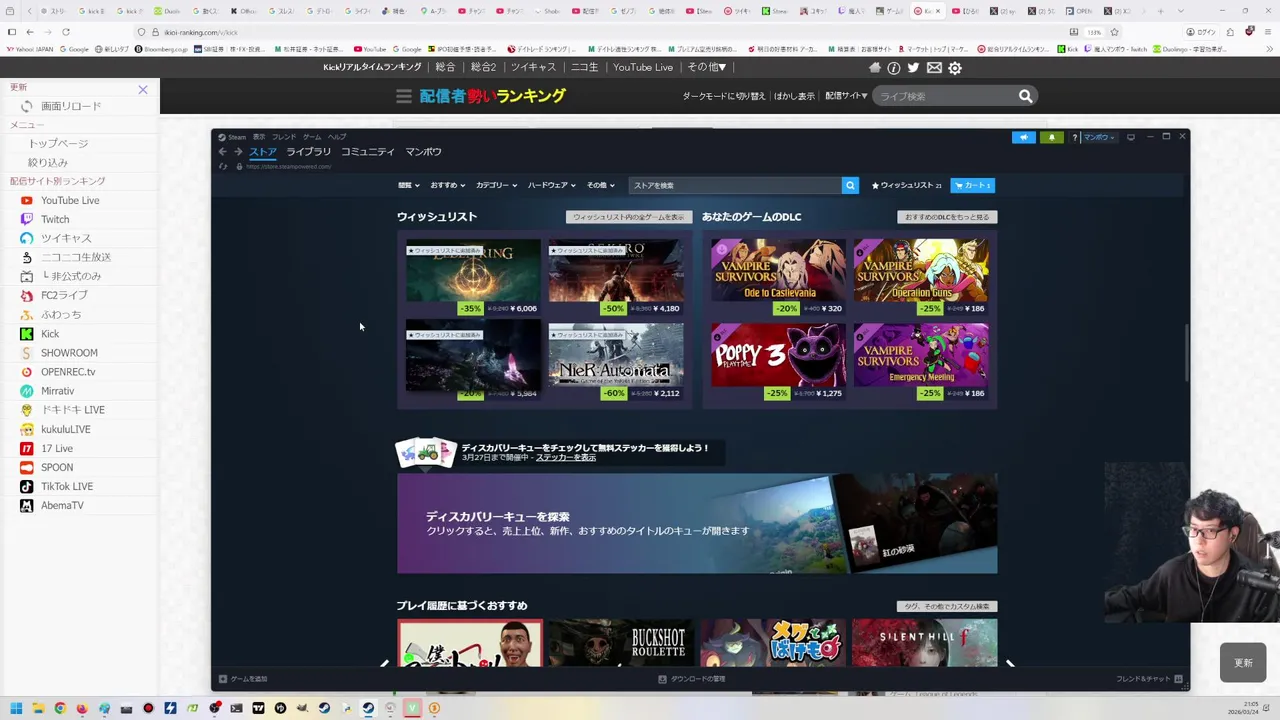Expand the Steam おすすめ dropdown
Viewport: 1280px width, 720px height.
(x=448, y=185)
